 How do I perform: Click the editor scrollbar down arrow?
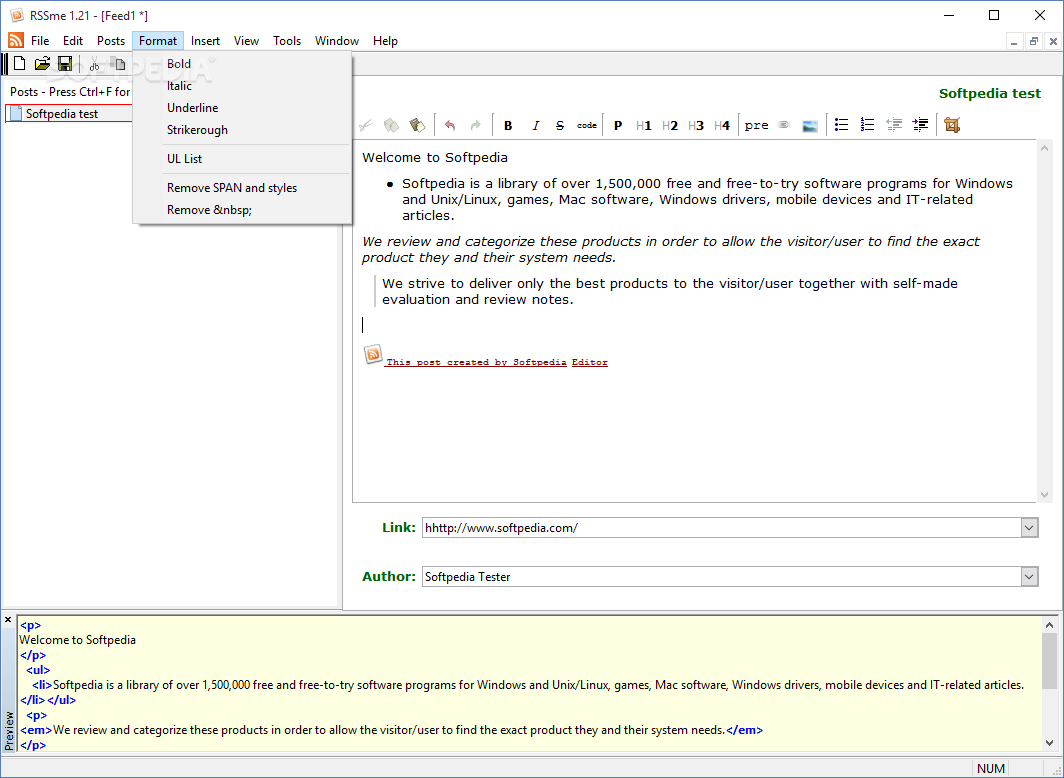1044,495
